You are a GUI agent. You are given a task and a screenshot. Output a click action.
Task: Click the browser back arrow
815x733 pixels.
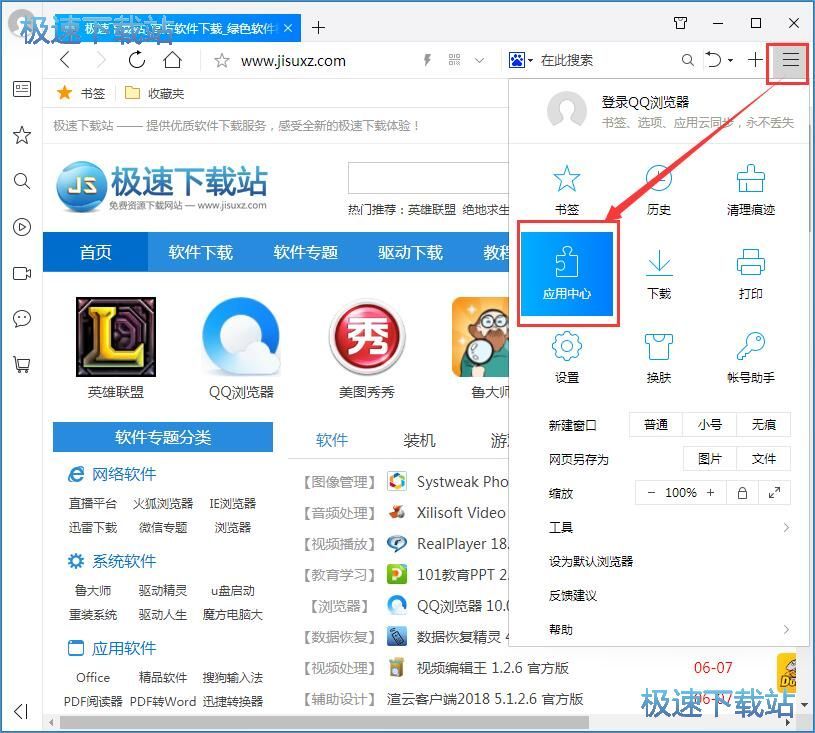65,60
